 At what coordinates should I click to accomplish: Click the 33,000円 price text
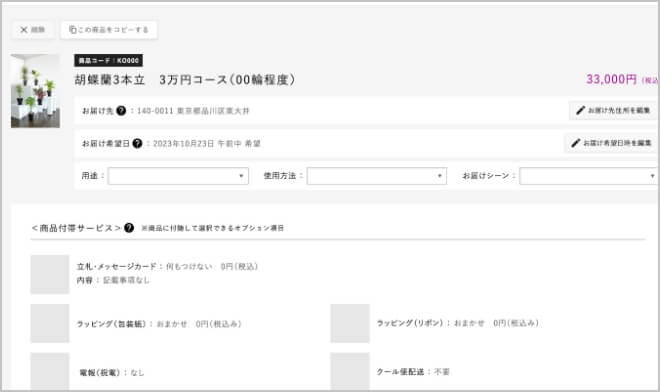click(x=612, y=79)
